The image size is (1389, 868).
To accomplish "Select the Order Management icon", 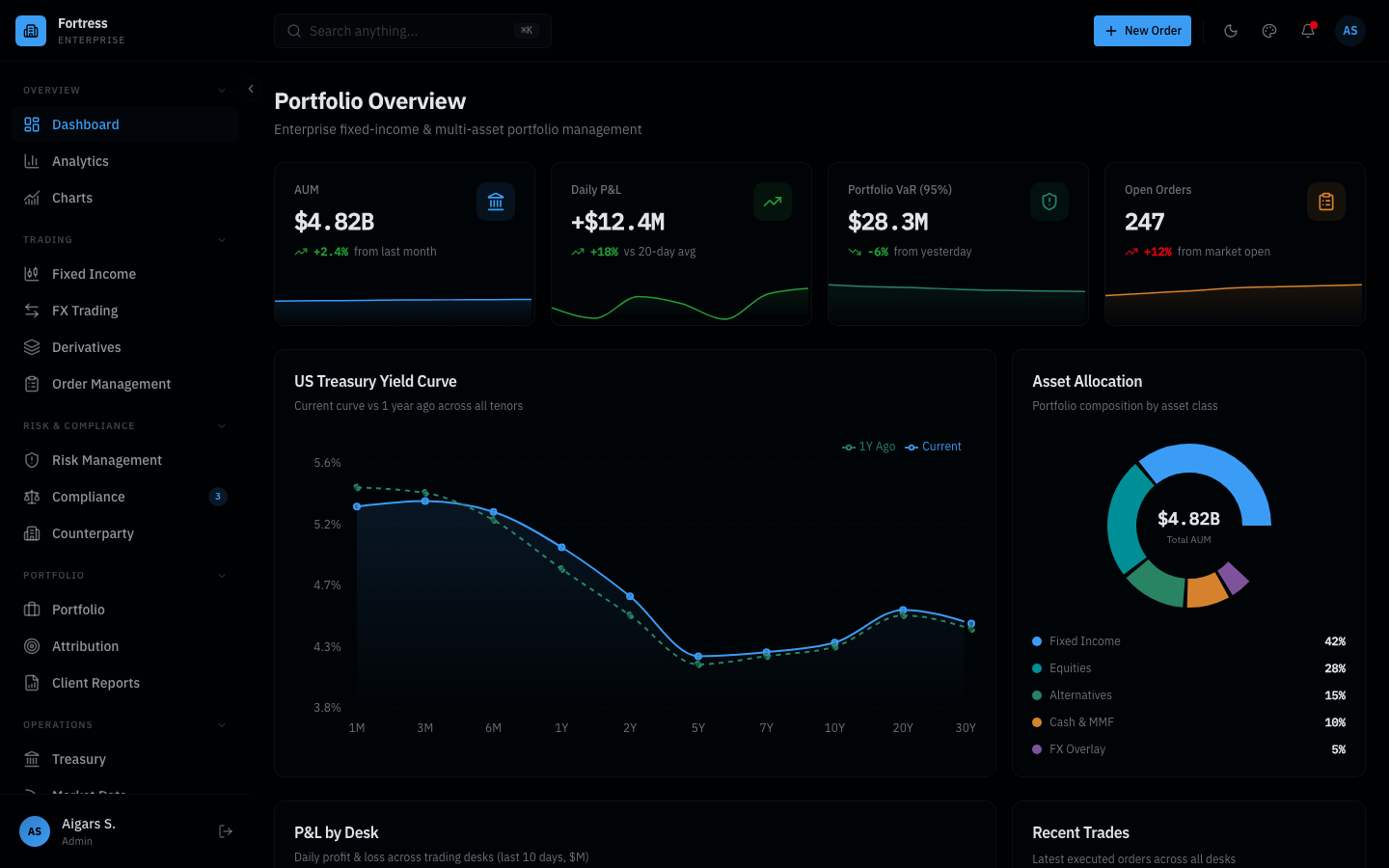I will (x=32, y=384).
